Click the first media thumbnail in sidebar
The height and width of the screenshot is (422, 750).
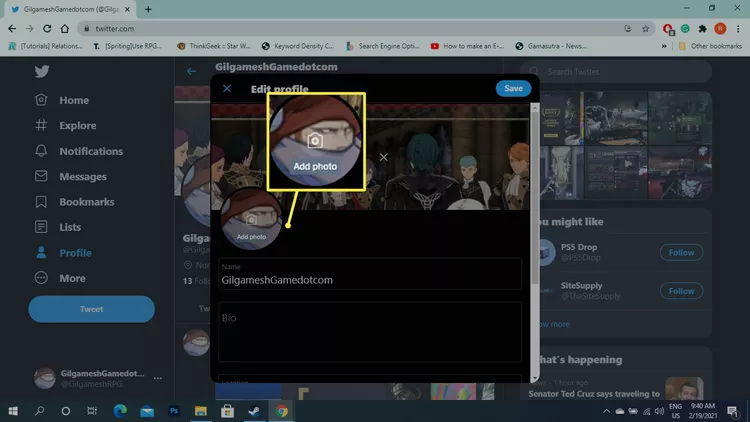click(562, 119)
